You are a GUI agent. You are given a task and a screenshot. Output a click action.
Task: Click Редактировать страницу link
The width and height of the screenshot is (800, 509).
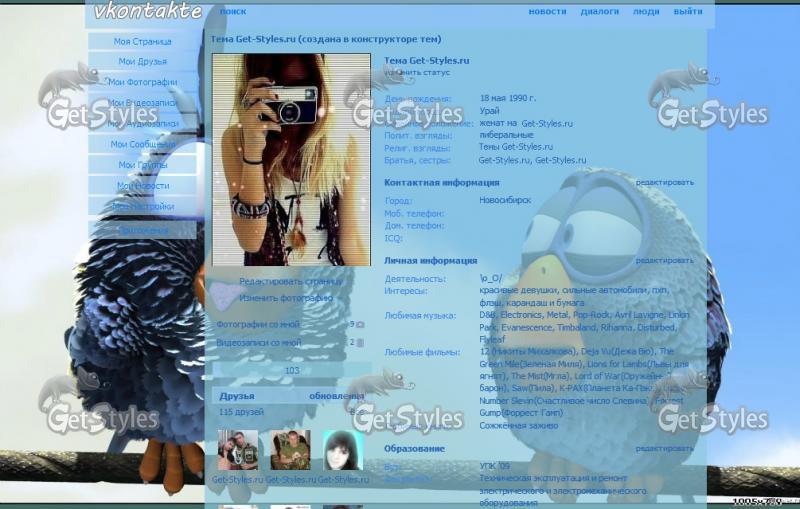click(291, 281)
